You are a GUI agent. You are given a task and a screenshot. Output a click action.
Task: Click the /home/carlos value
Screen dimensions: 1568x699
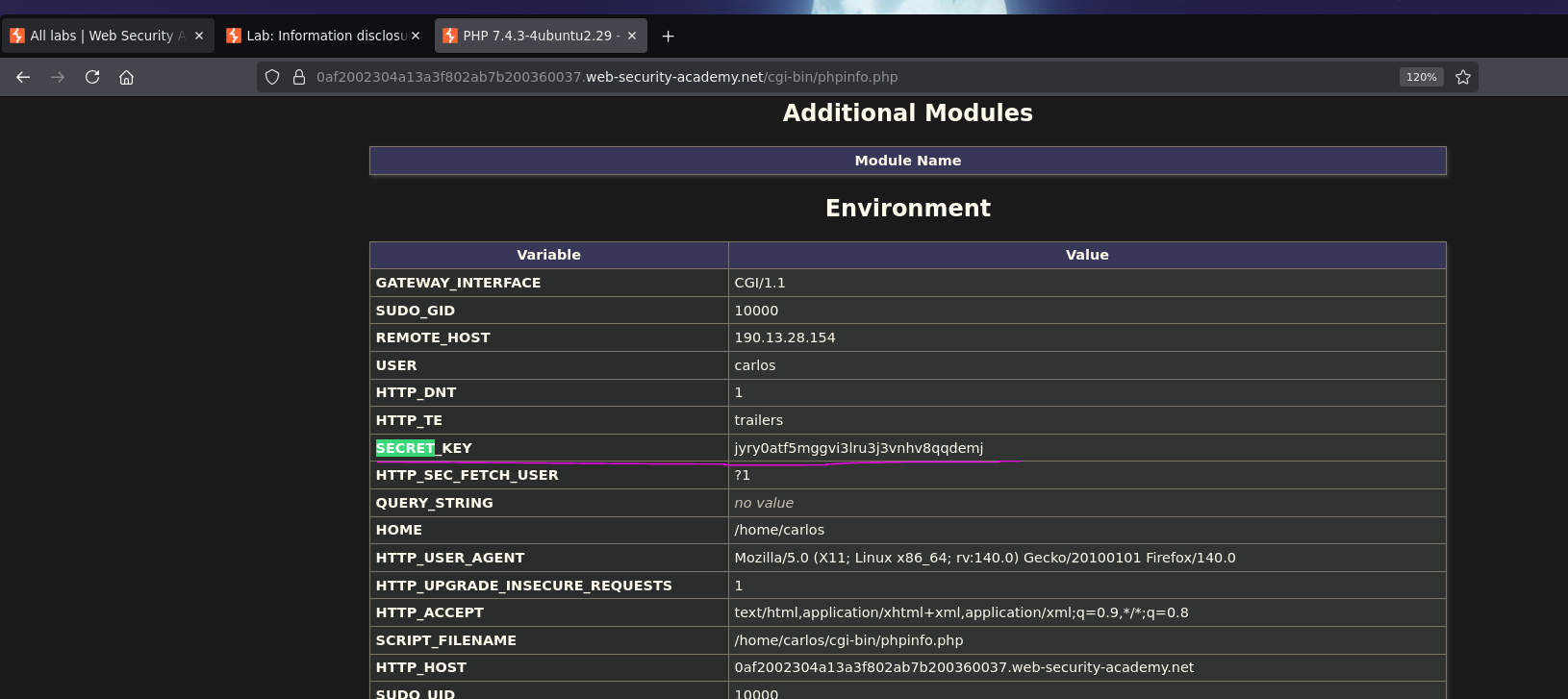pyautogui.click(x=779, y=530)
